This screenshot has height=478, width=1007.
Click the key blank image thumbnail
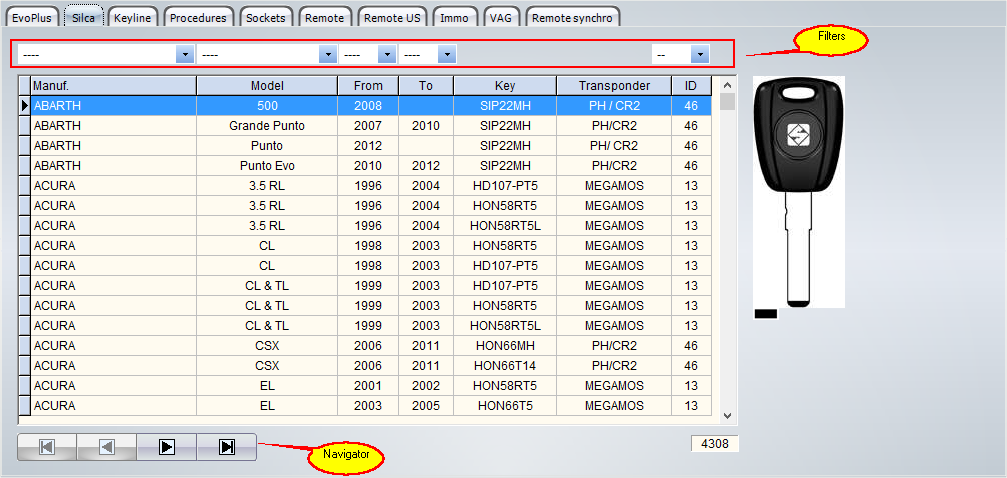pos(799,192)
